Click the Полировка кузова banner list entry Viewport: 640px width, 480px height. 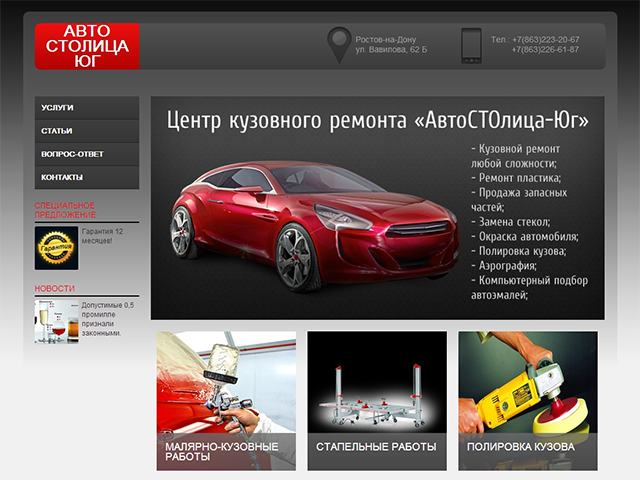pyautogui.click(x=519, y=251)
